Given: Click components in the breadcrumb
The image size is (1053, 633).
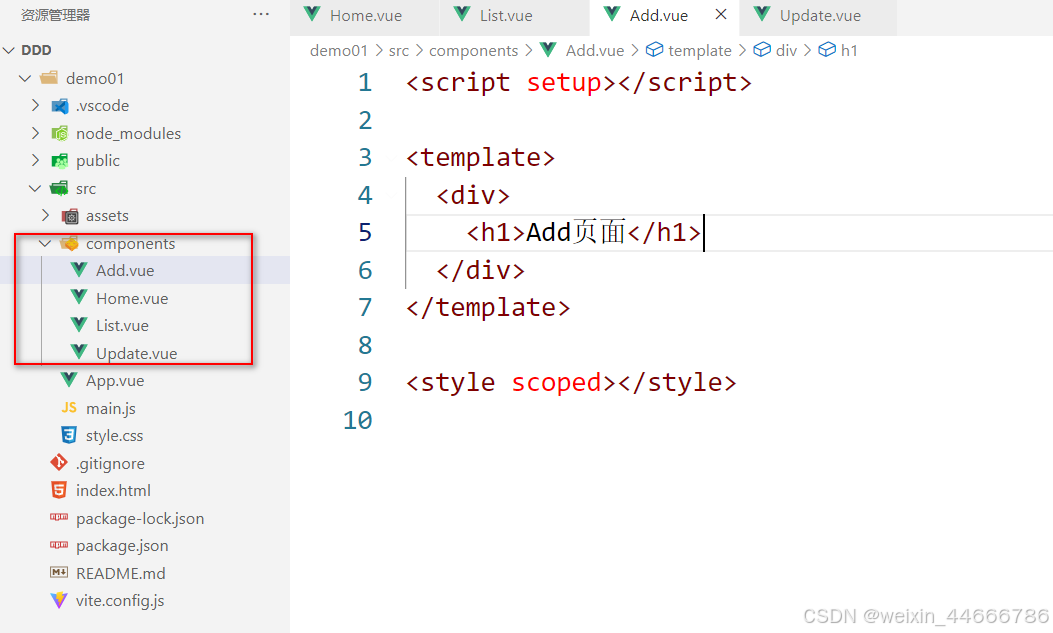Looking at the screenshot, I should tap(473, 50).
